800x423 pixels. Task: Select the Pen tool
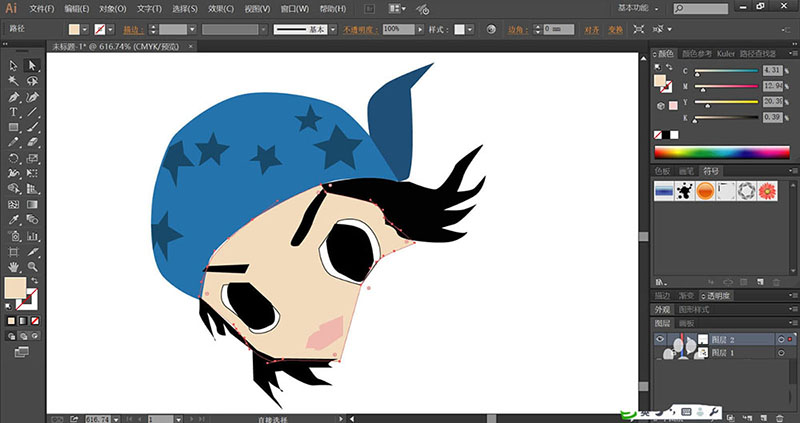click(13, 97)
